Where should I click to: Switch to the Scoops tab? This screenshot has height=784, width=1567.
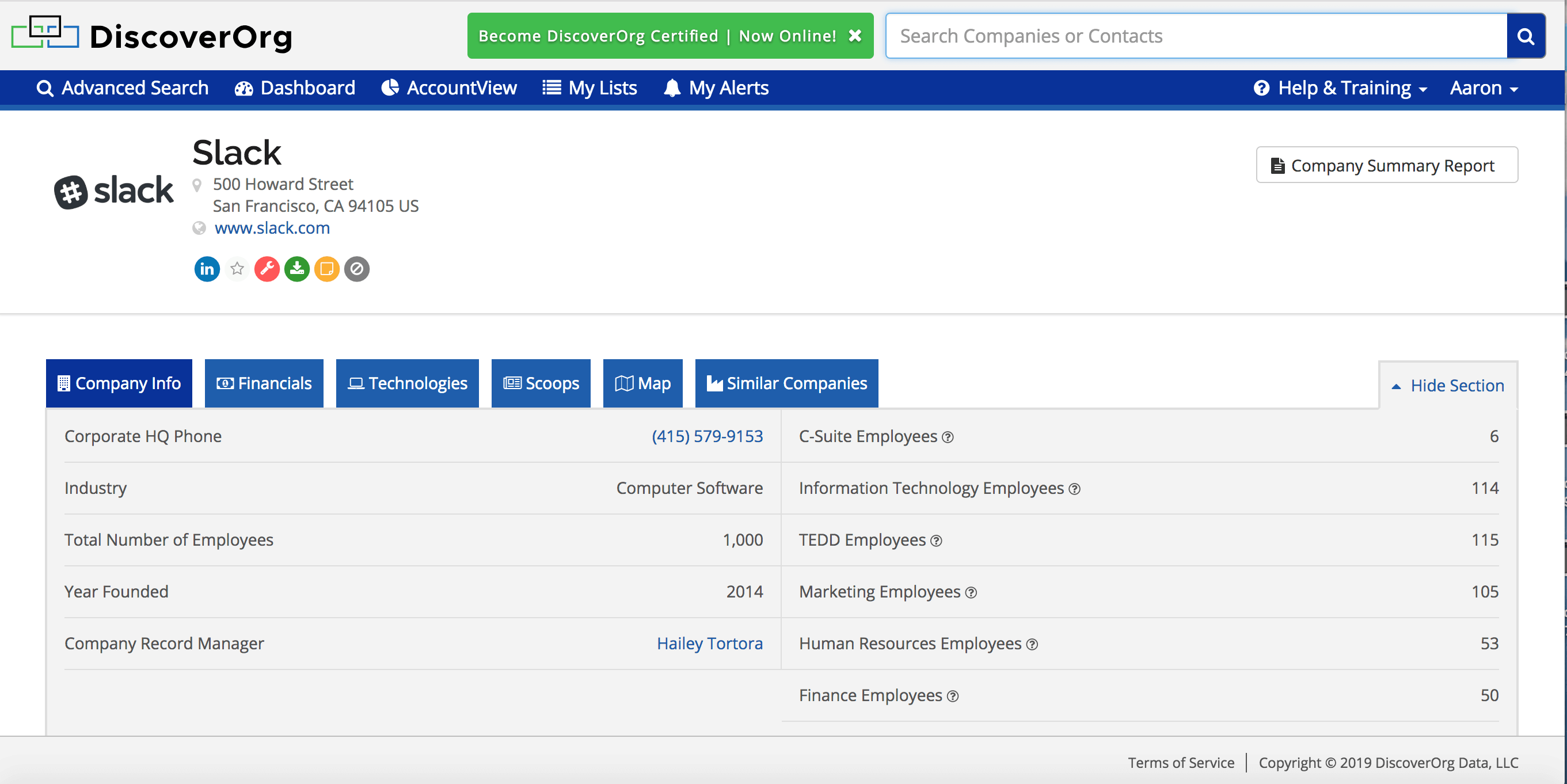click(541, 383)
